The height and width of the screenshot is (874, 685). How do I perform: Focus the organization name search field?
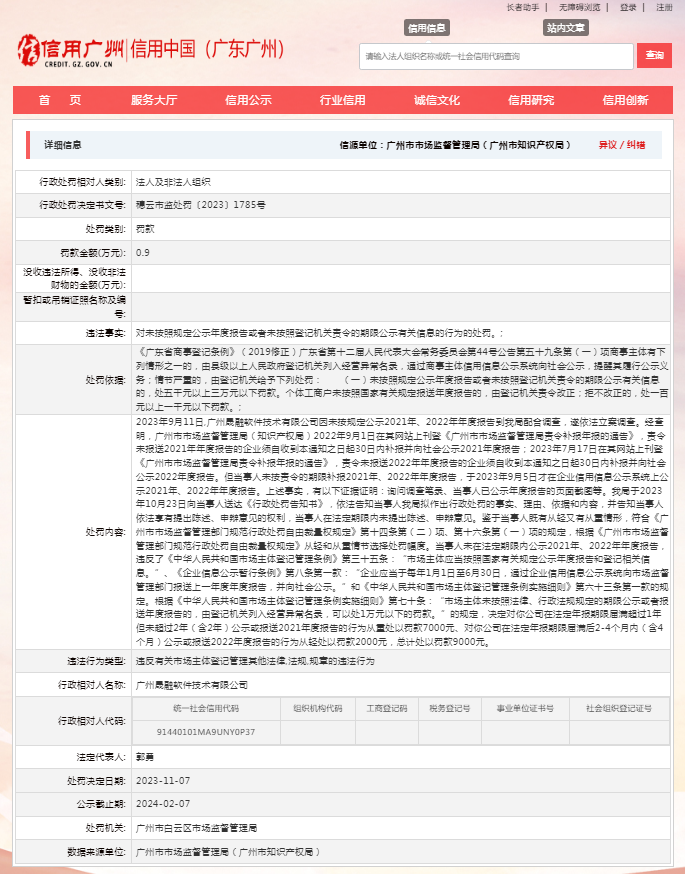point(496,56)
